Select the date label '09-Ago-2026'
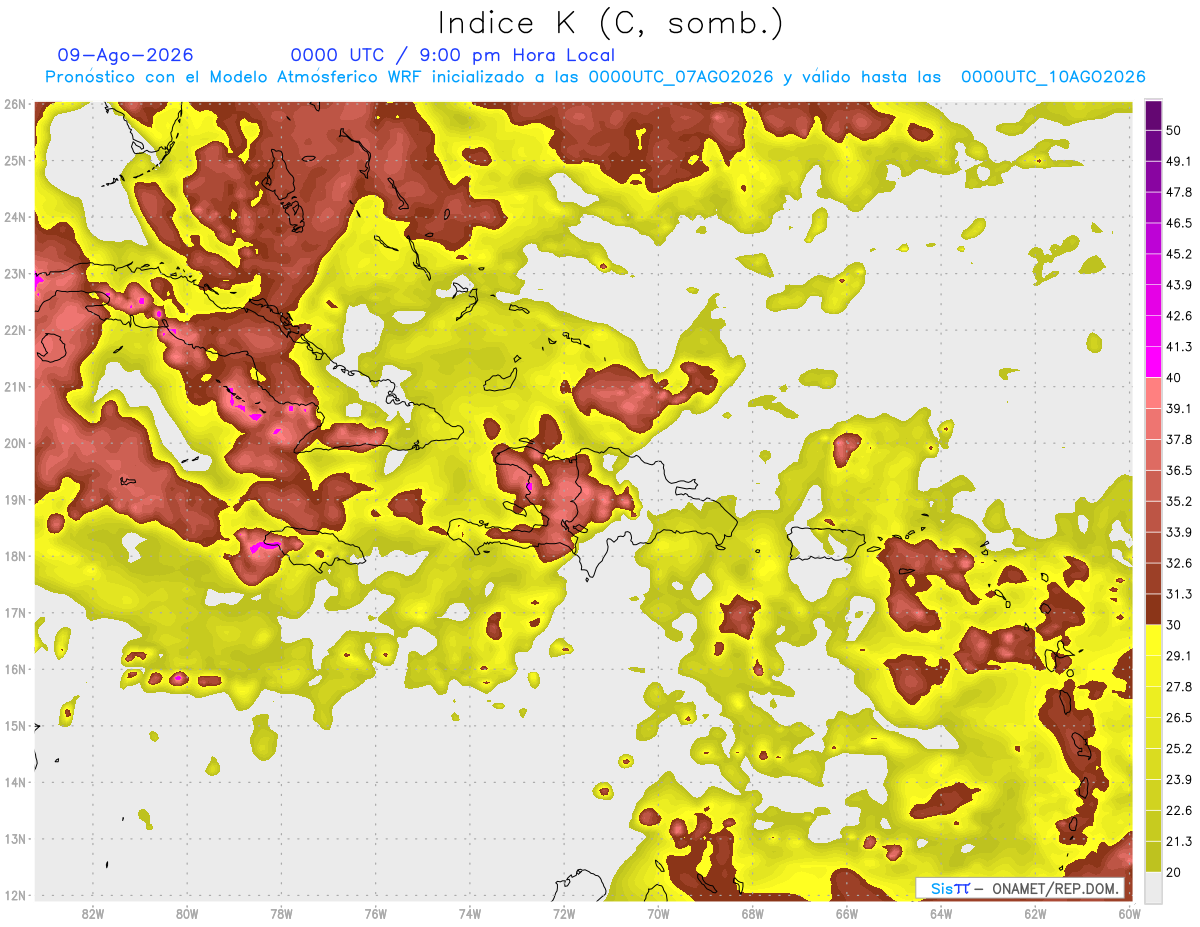The height and width of the screenshot is (927, 1200). point(126,55)
